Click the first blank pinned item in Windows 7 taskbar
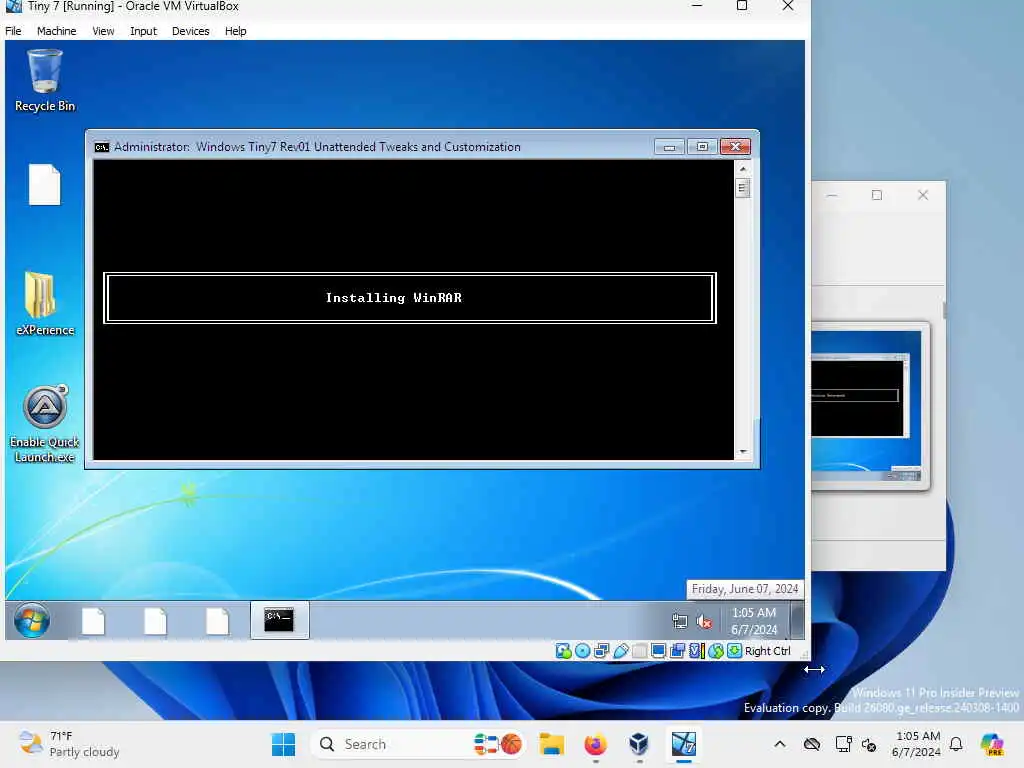1024x768 pixels. tap(93, 620)
